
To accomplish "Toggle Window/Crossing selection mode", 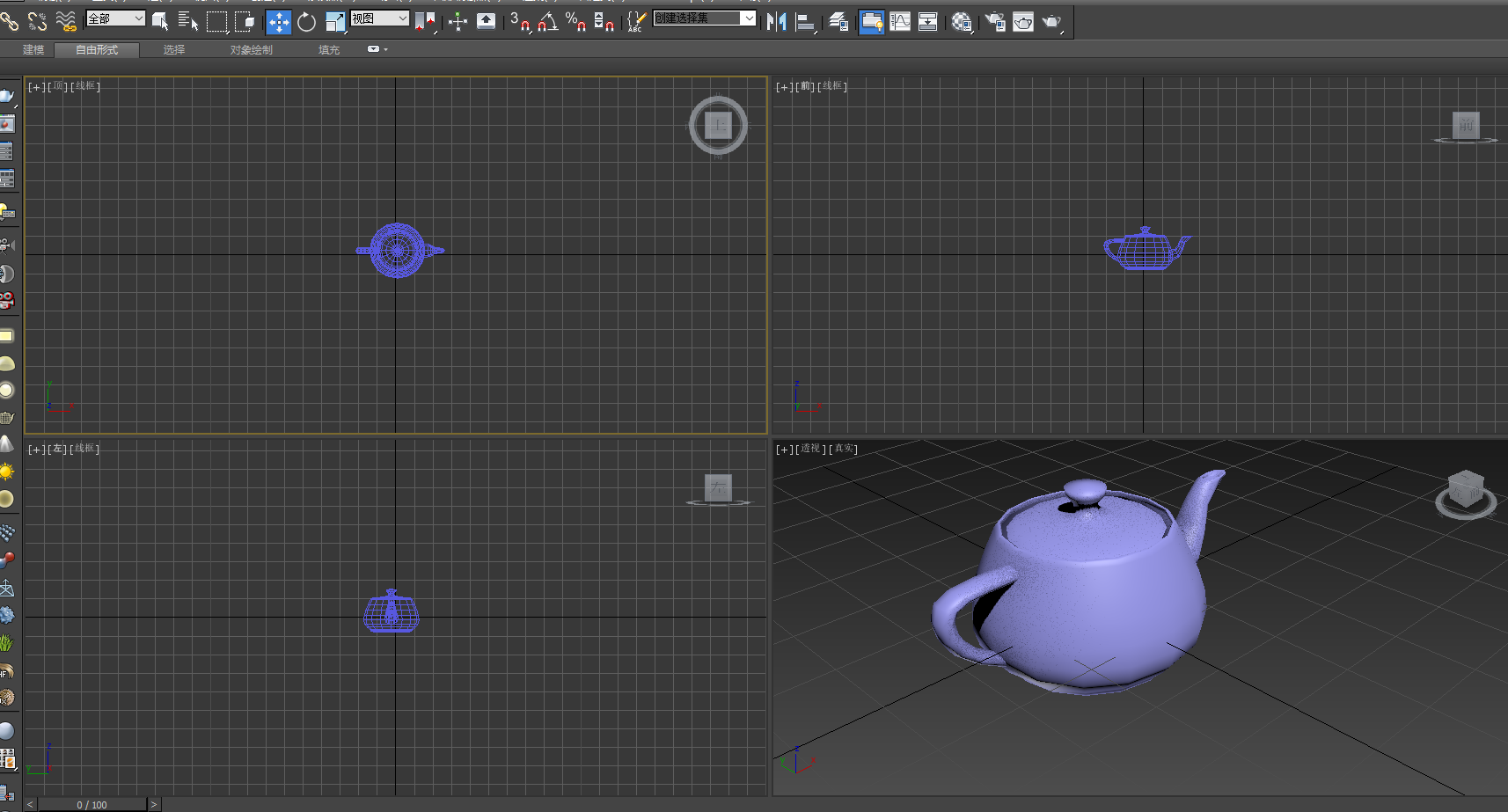I will 245,22.
